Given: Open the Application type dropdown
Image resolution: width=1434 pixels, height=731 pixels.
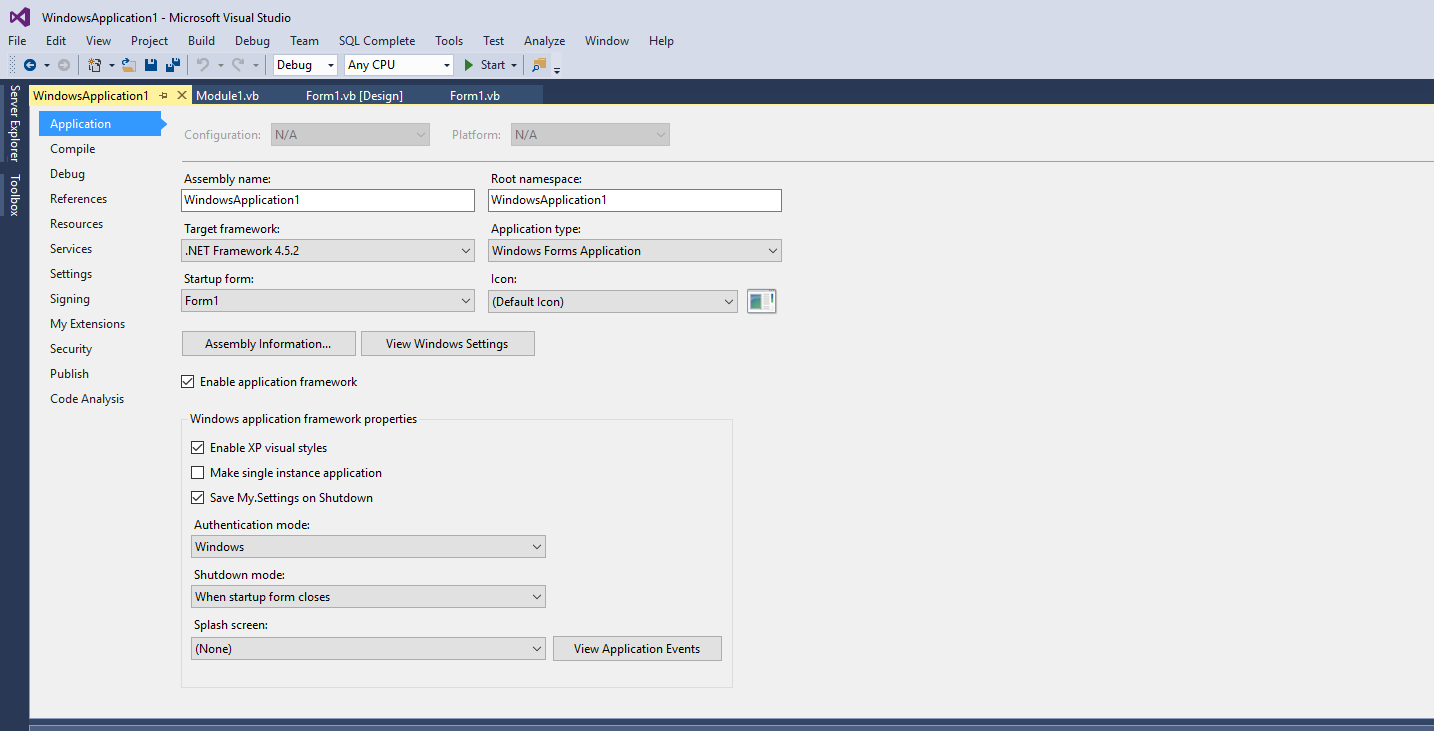Looking at the screenshot, I should [x=635, y=251].
